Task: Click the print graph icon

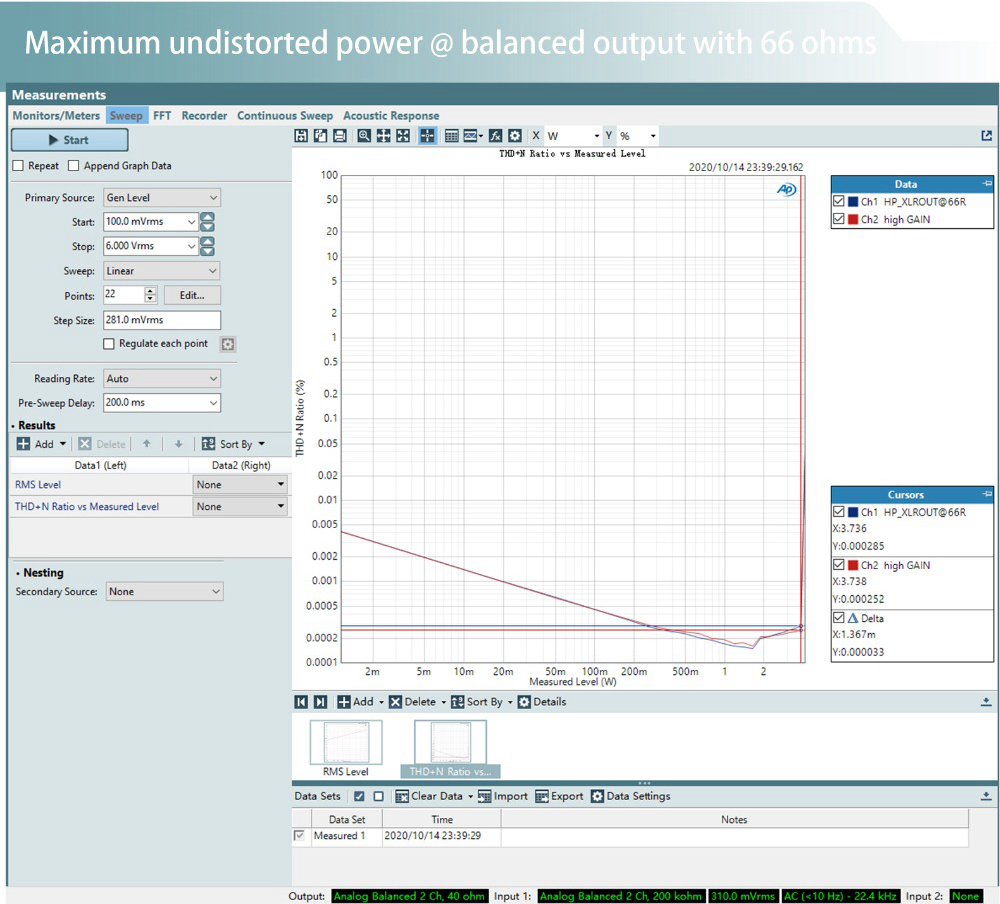Action: tap(339, 136)
